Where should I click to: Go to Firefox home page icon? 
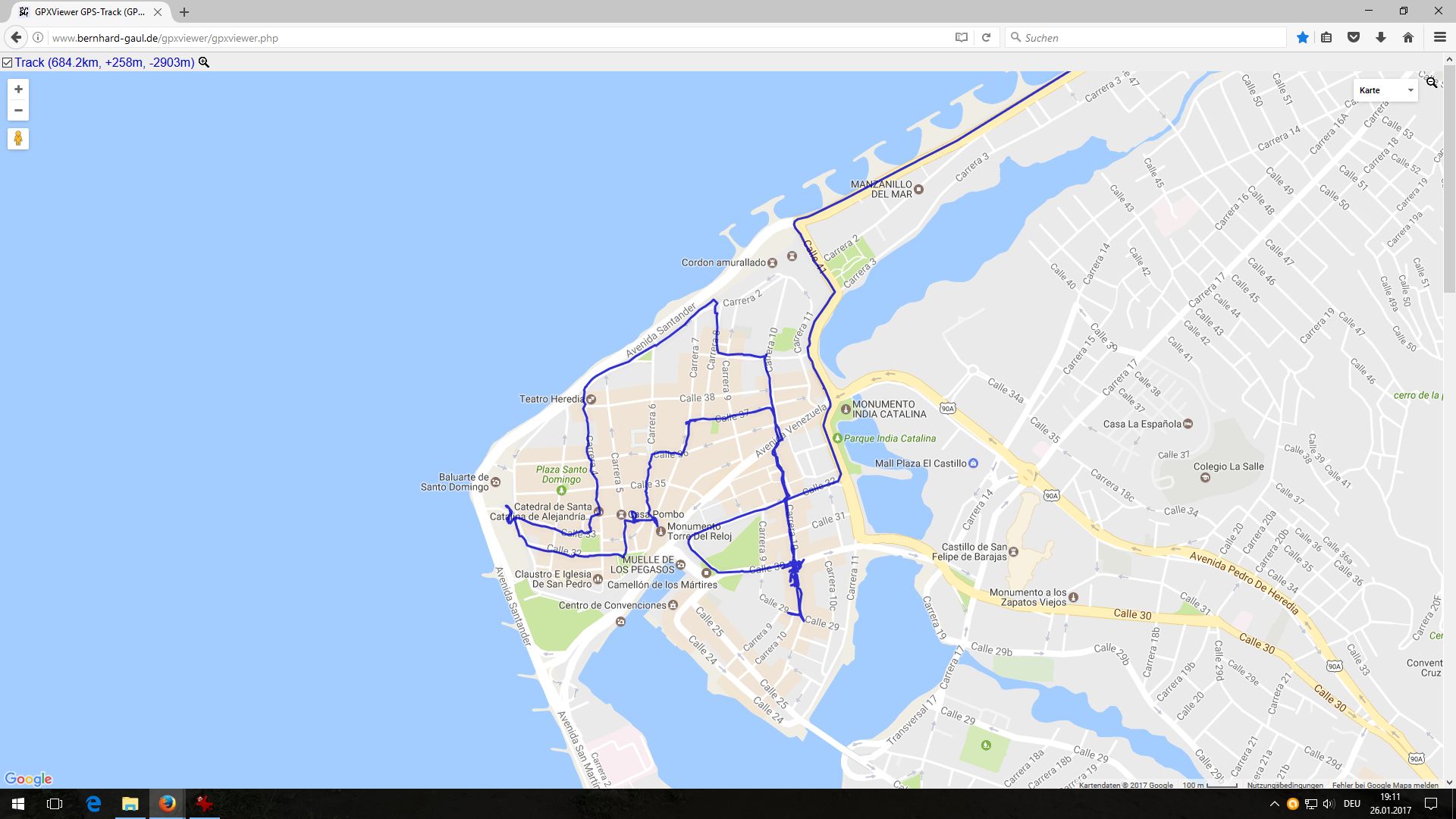(1408, 37)
